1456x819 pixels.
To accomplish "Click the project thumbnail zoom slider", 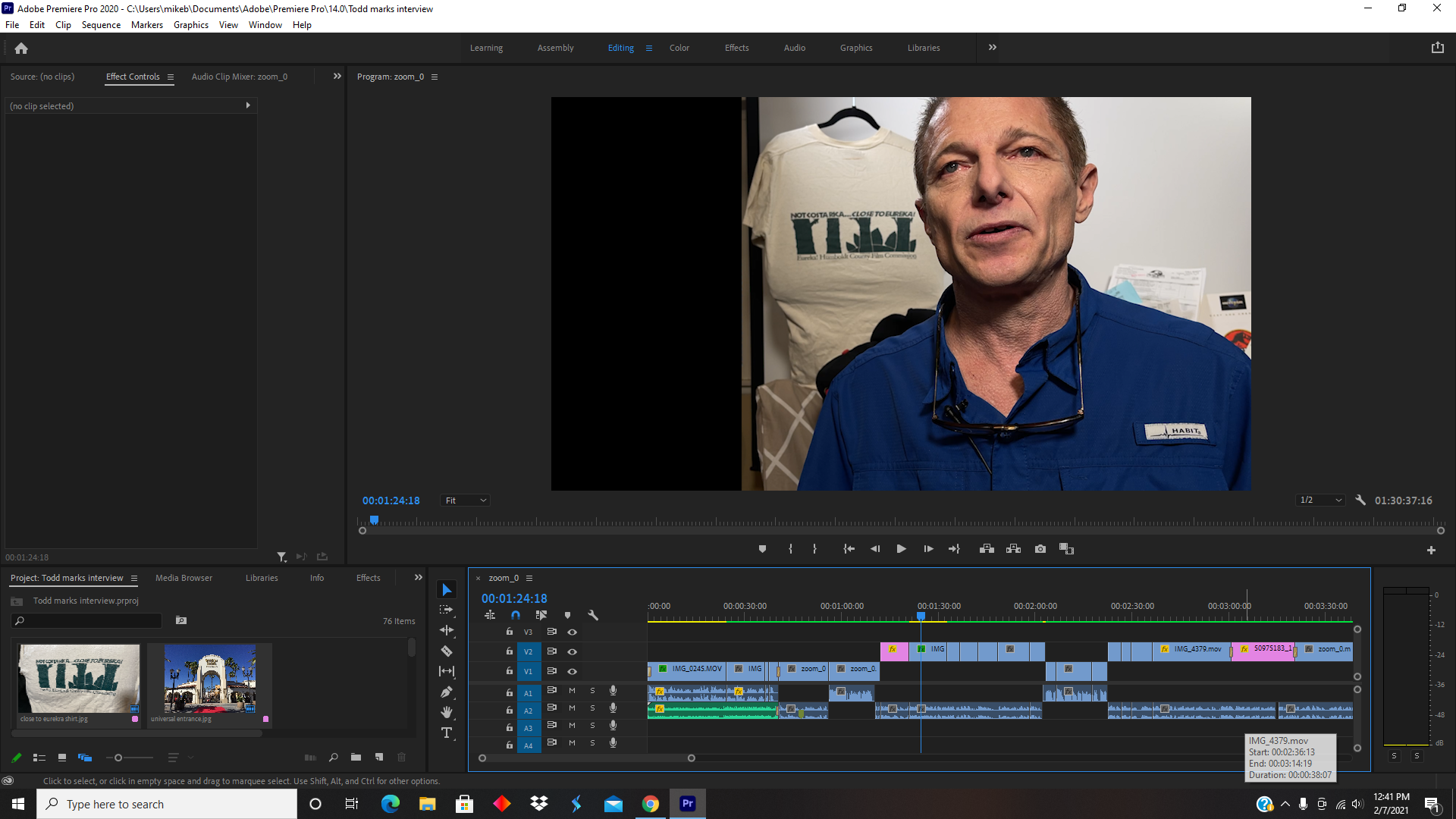I will tap(118, 758).
